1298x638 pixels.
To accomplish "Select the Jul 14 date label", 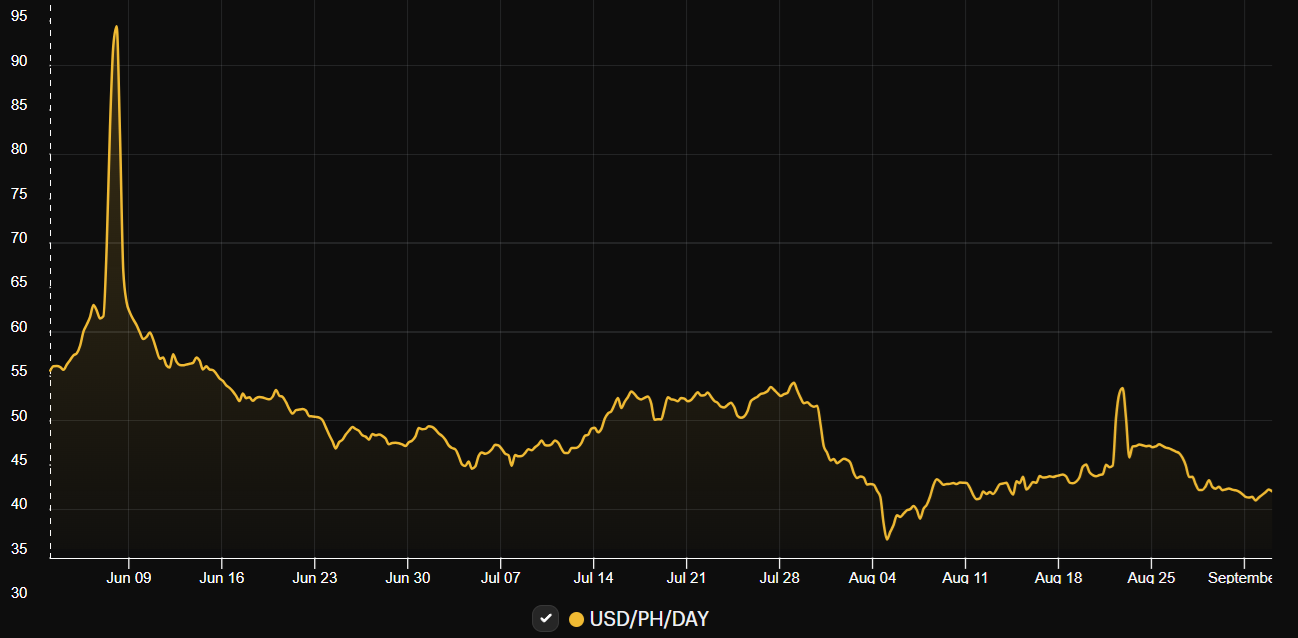I will pos(593,578).
